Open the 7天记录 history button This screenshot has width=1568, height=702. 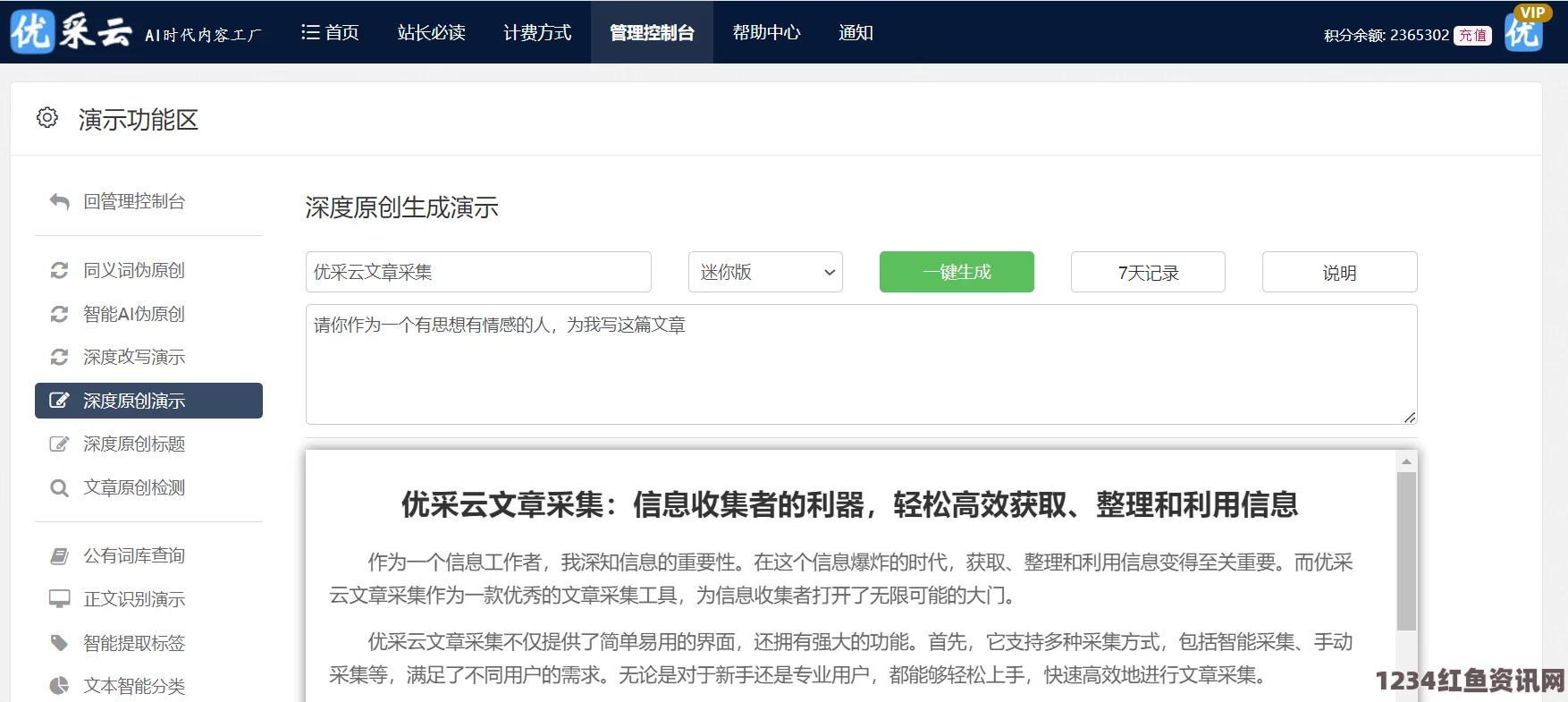[x=1148, y=272]
